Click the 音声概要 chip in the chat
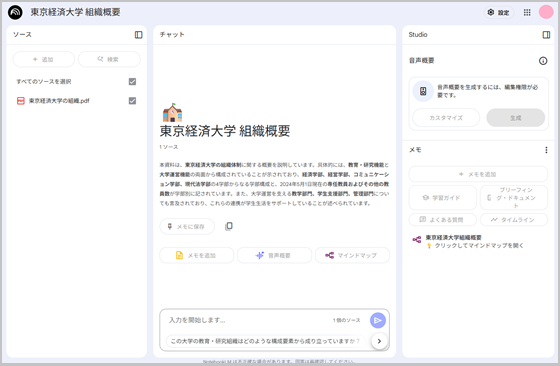Image resolution: width=560 pixels, height=366 pixels. [x=274, y=255]
